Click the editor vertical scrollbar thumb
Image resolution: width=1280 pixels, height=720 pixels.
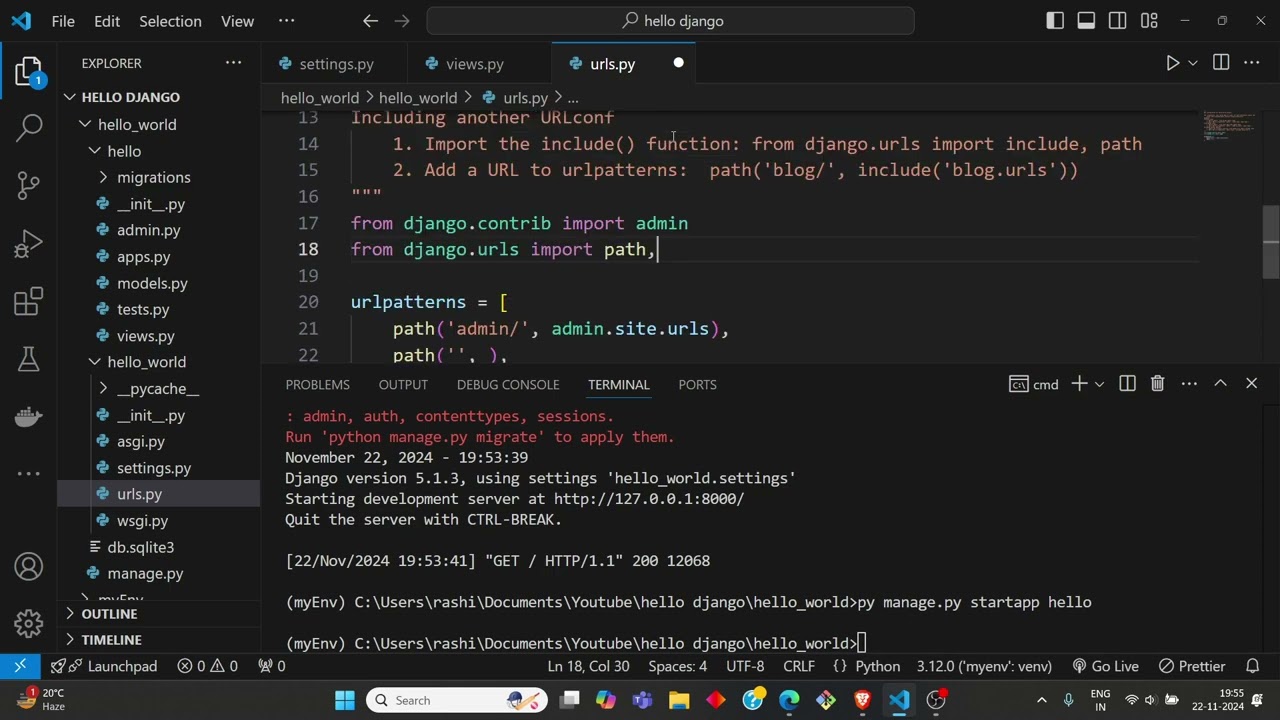click(1271, 241)
